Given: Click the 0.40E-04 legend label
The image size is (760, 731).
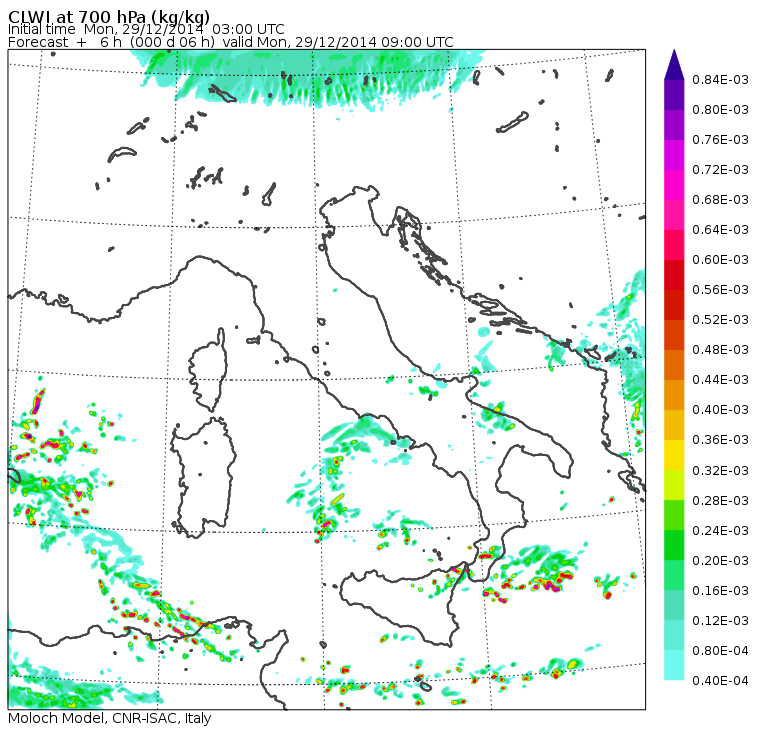Looking at the screenshot, I should 720,681.
